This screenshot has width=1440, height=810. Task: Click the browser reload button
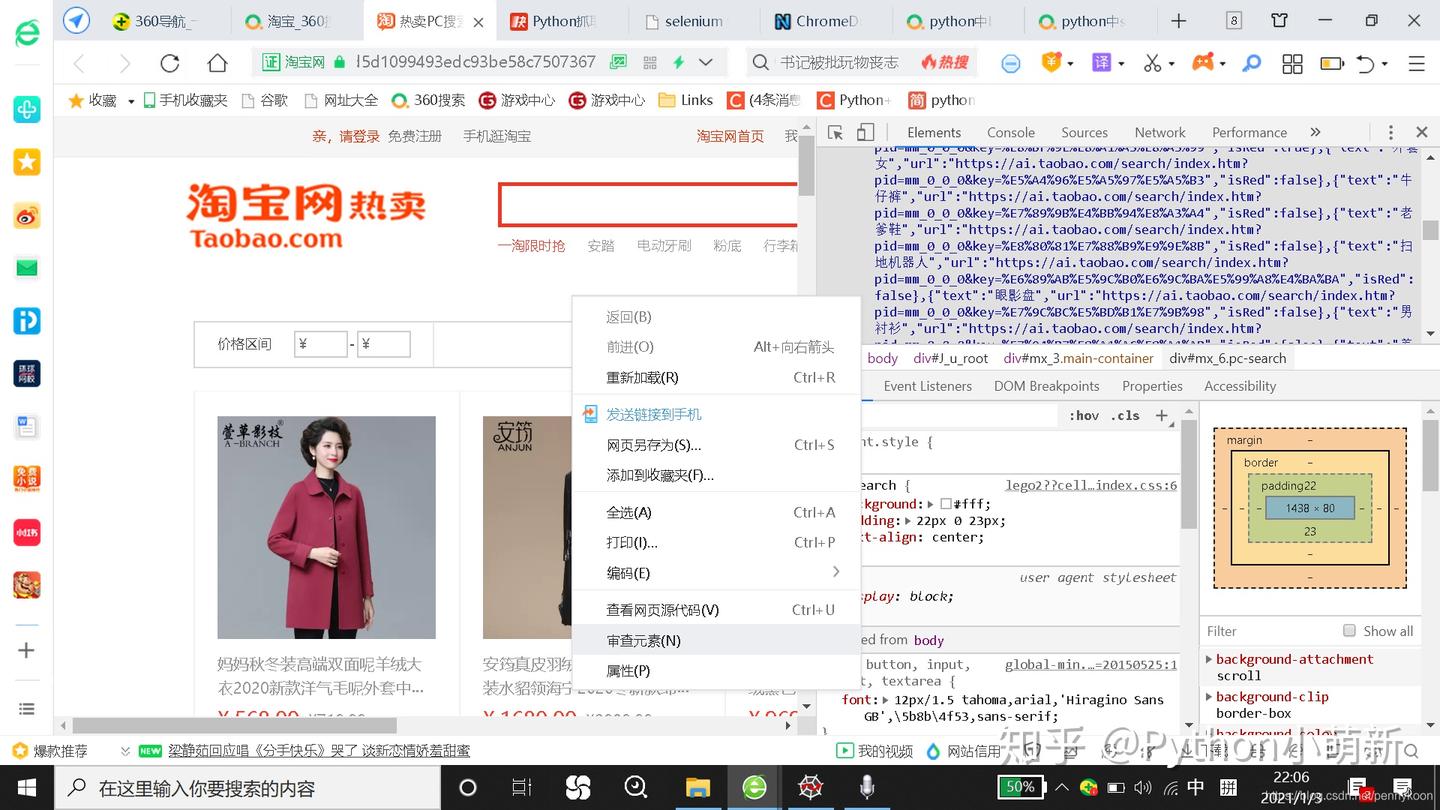click(x=169, y=63)
